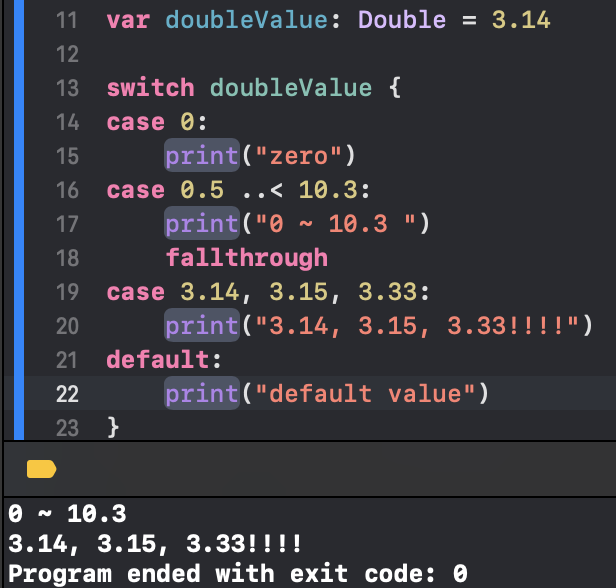Click line number 23 in gutter
The width and height of the screenshot is (616, 588).
[67, 428]
